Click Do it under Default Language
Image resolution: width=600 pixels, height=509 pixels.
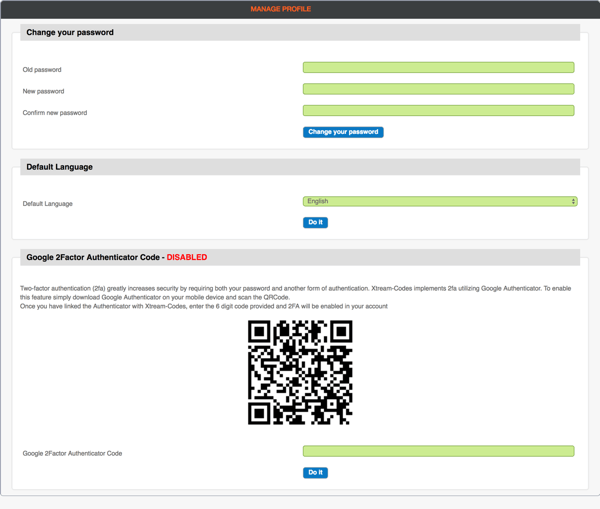(315, 222)
